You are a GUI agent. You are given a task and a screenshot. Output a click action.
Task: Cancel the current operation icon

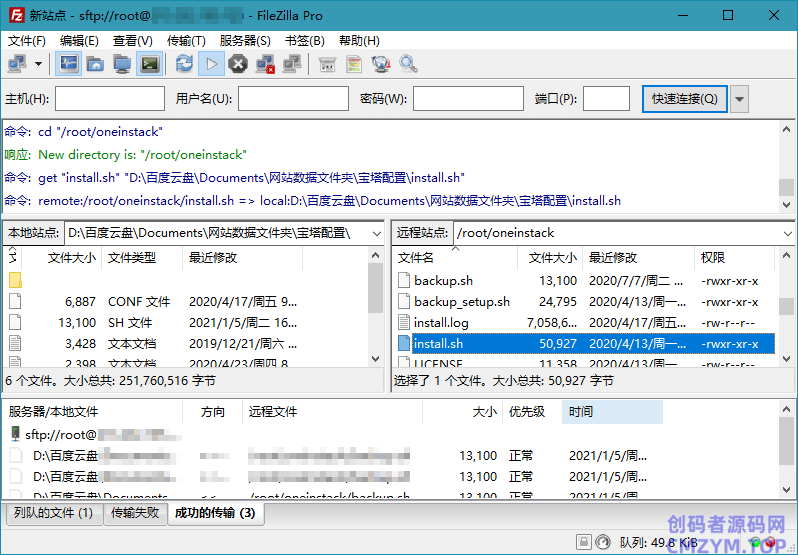pos(238,64)
